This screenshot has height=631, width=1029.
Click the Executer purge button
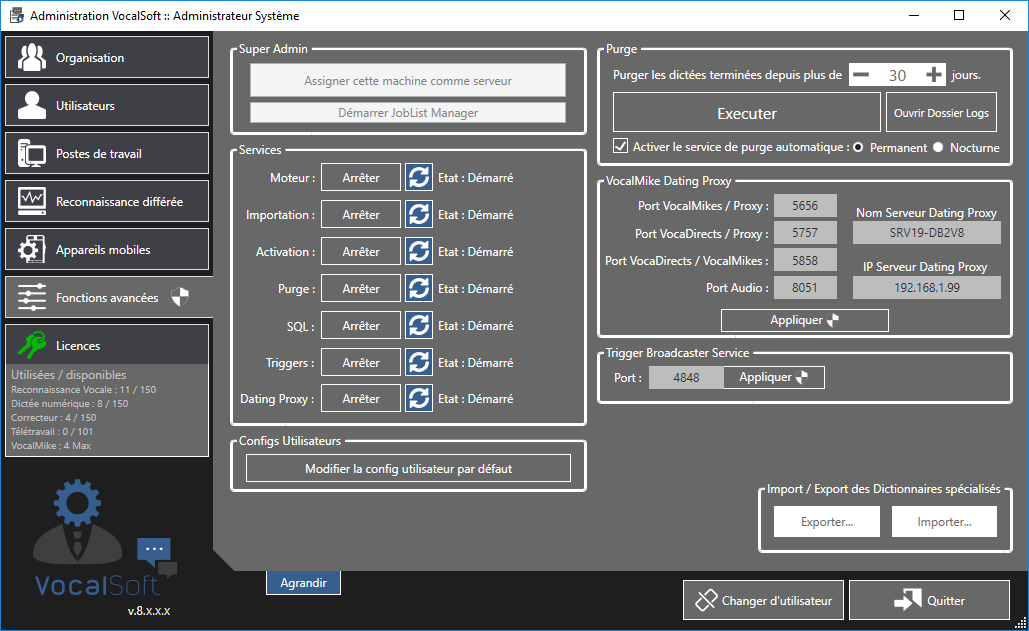coord(747,113)
